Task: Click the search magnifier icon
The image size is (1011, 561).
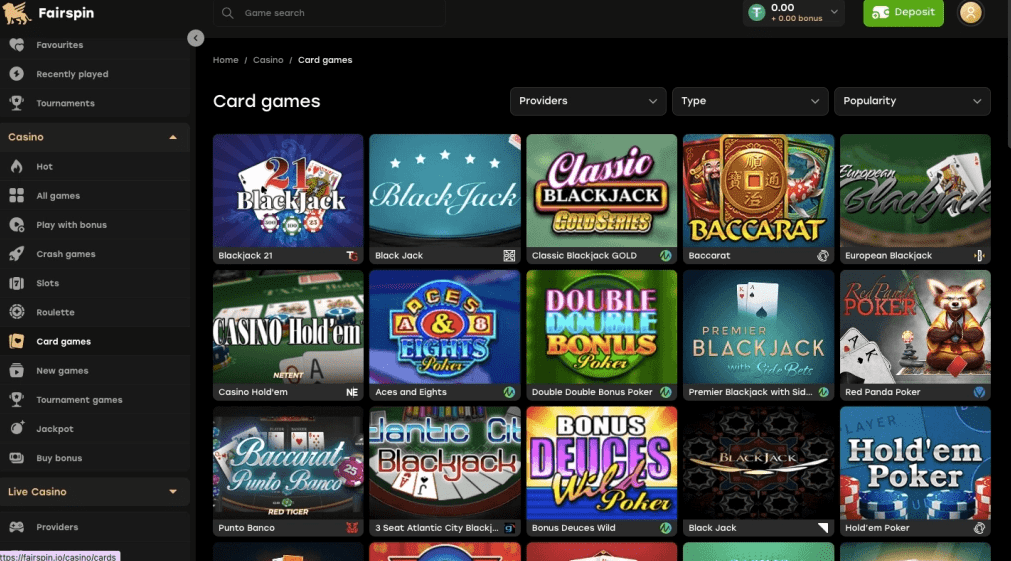Action: (228, 13)
